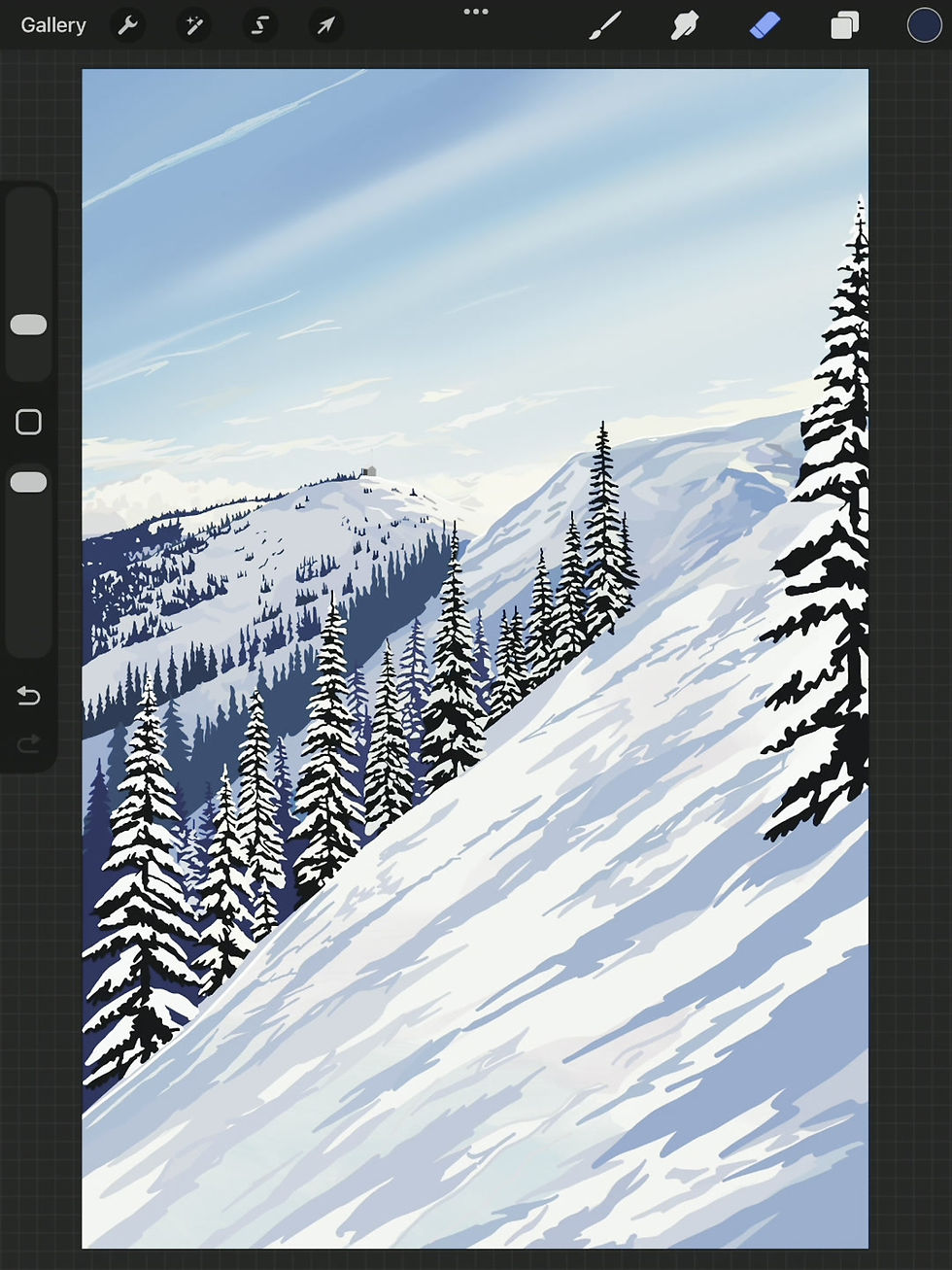Image resolution: width=952 pixels, height=1270 pixels.
Task: Open the active color picker circle
Action: point(924,25)
